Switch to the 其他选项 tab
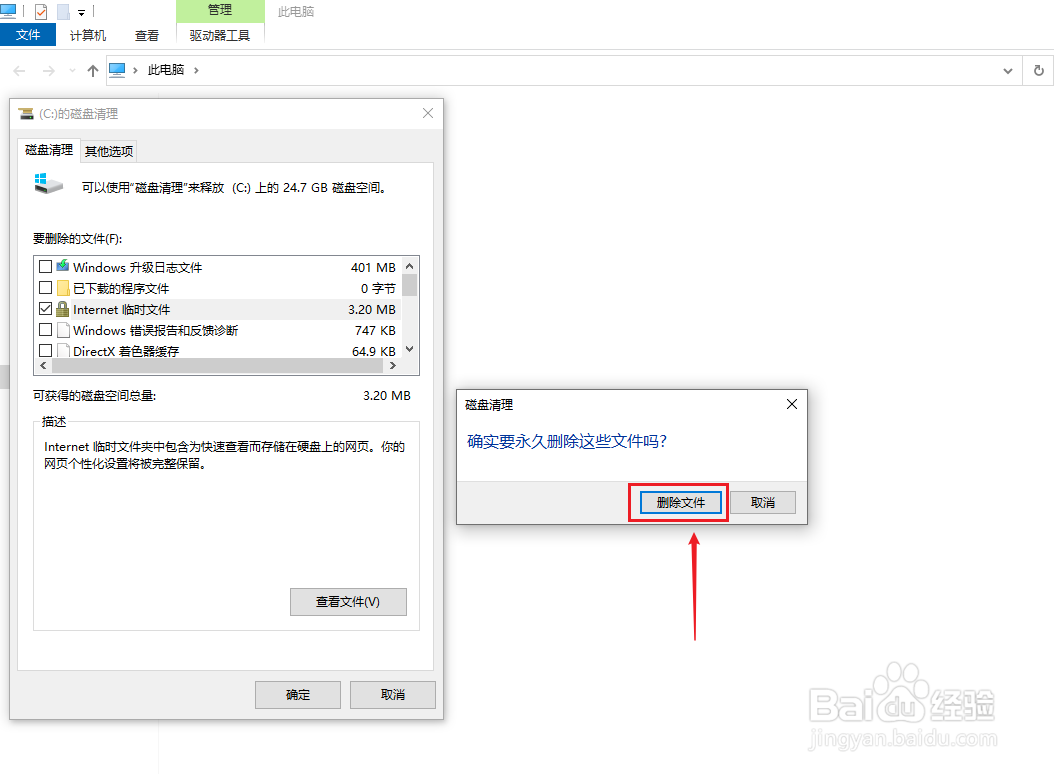Screen dimensions: 1054x774 click(x=108, y=151)
